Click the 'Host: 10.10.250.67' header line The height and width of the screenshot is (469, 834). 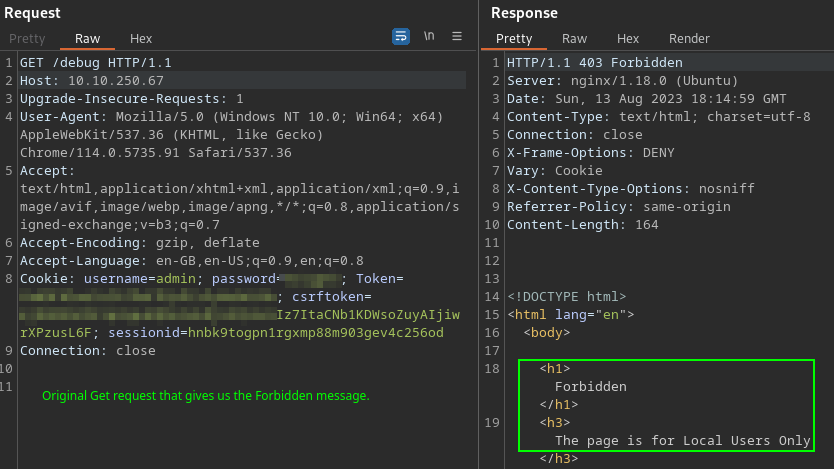tap(92, 81)
